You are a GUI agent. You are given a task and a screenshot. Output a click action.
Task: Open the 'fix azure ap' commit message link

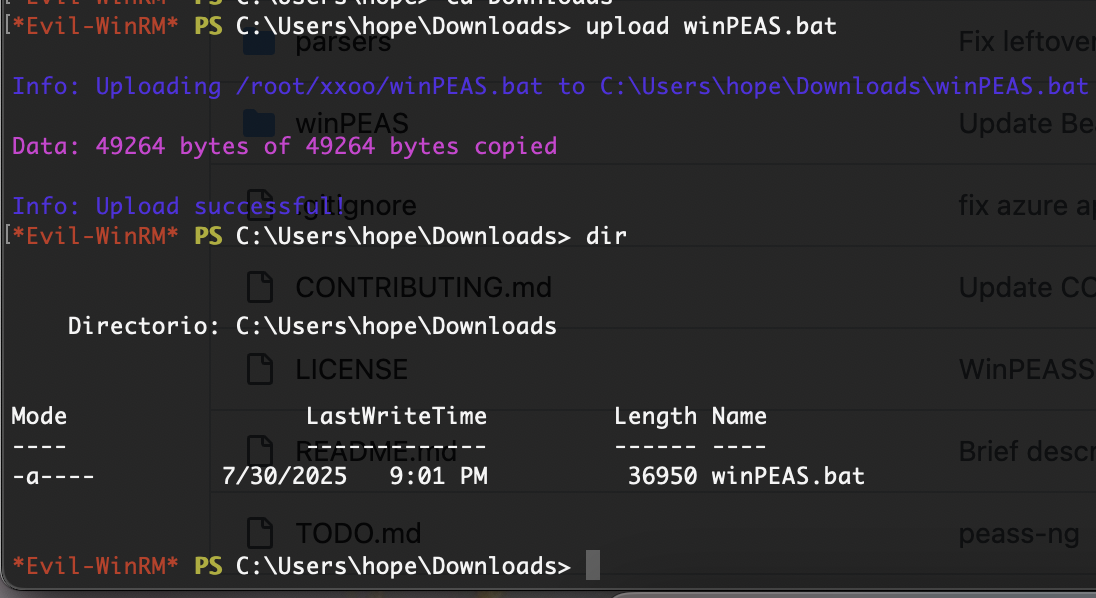(x=1027, y=206)
